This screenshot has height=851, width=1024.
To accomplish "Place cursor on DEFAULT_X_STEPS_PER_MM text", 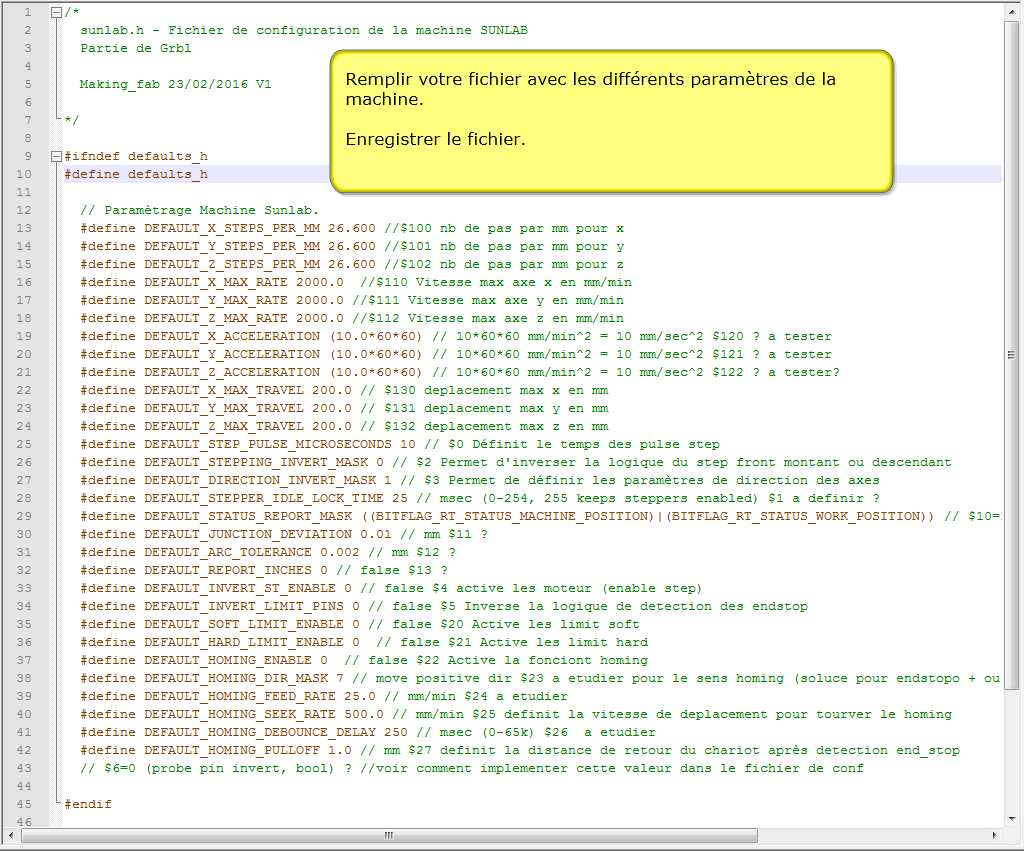I will click(x=232, y=229).
